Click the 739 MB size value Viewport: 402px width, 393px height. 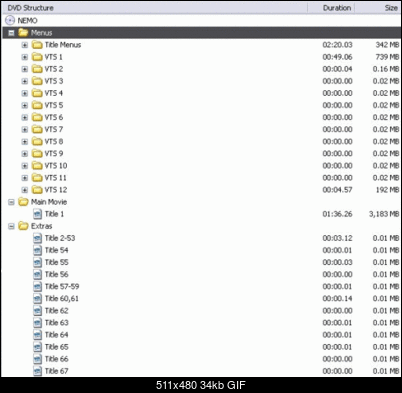point(387,57)
